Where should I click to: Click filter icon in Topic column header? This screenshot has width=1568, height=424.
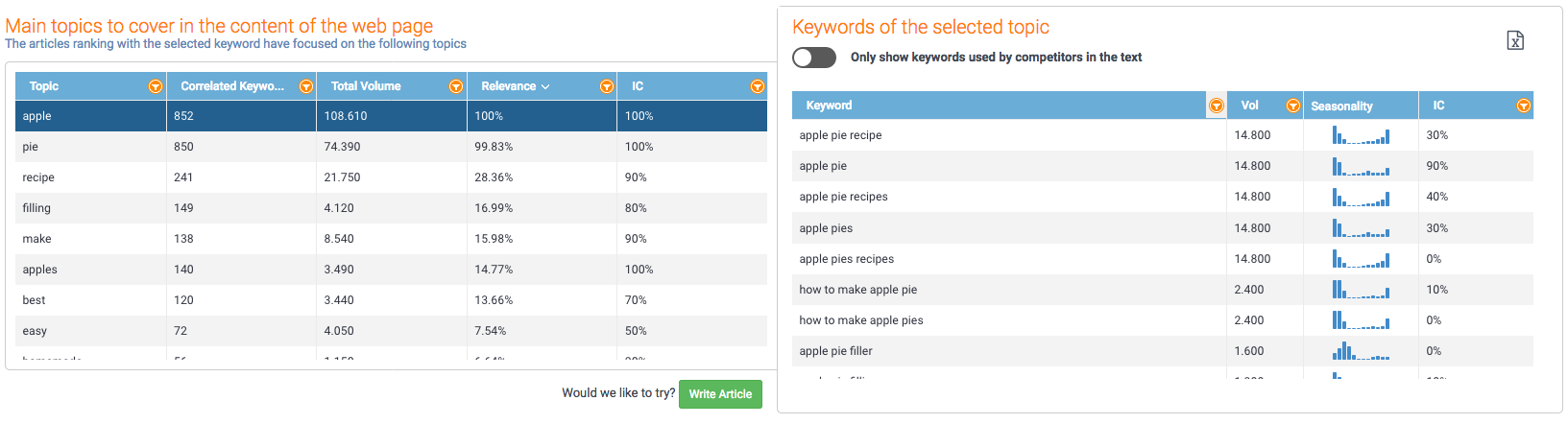pos(156,86)
